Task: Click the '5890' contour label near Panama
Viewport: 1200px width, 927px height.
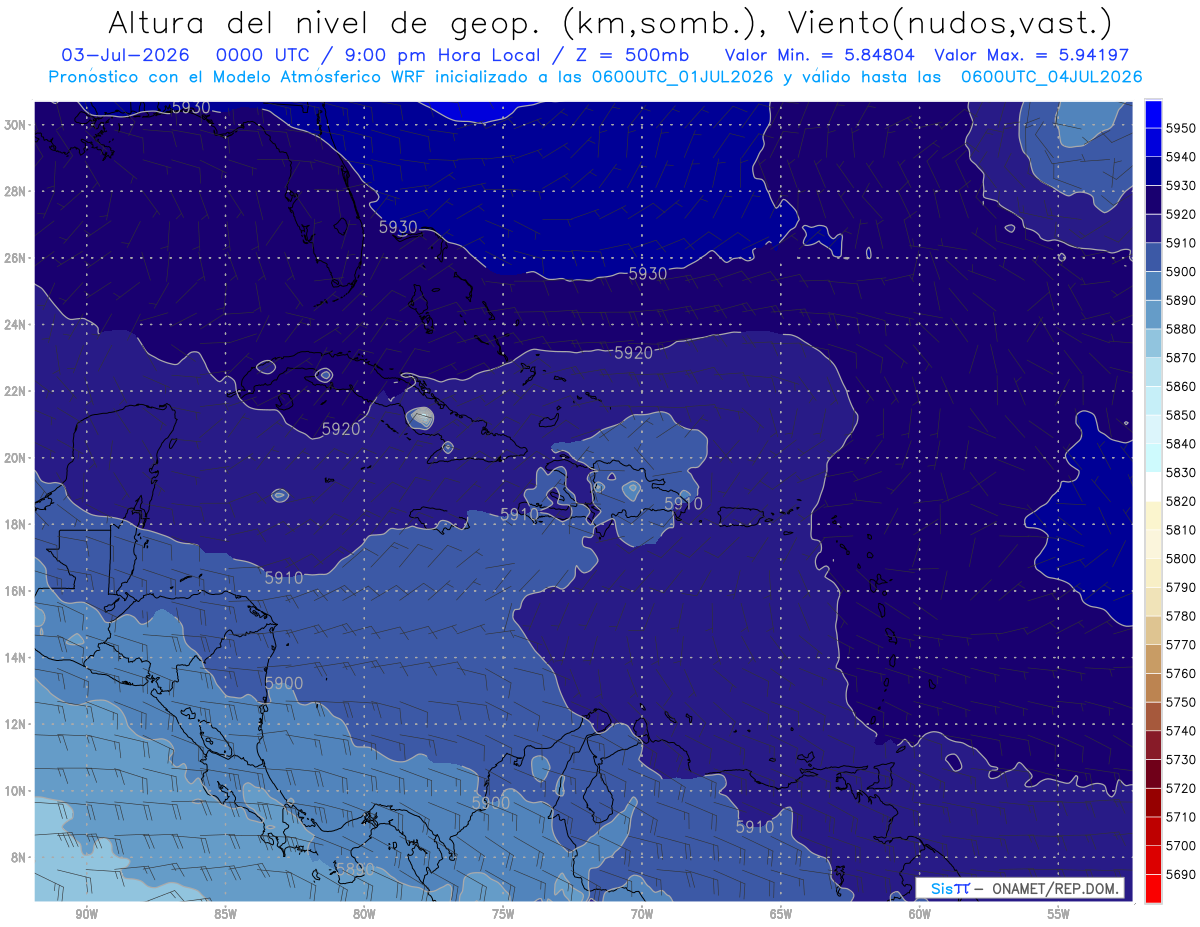Action: pyautogui.click(x=354, y=869)
